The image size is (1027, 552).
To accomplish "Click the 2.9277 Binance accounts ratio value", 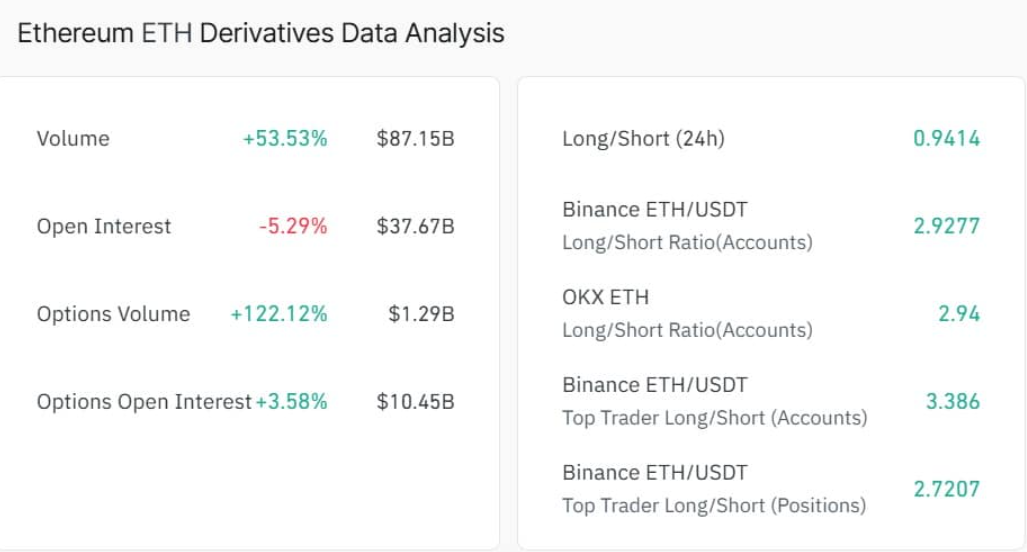I will pos(946,226).
